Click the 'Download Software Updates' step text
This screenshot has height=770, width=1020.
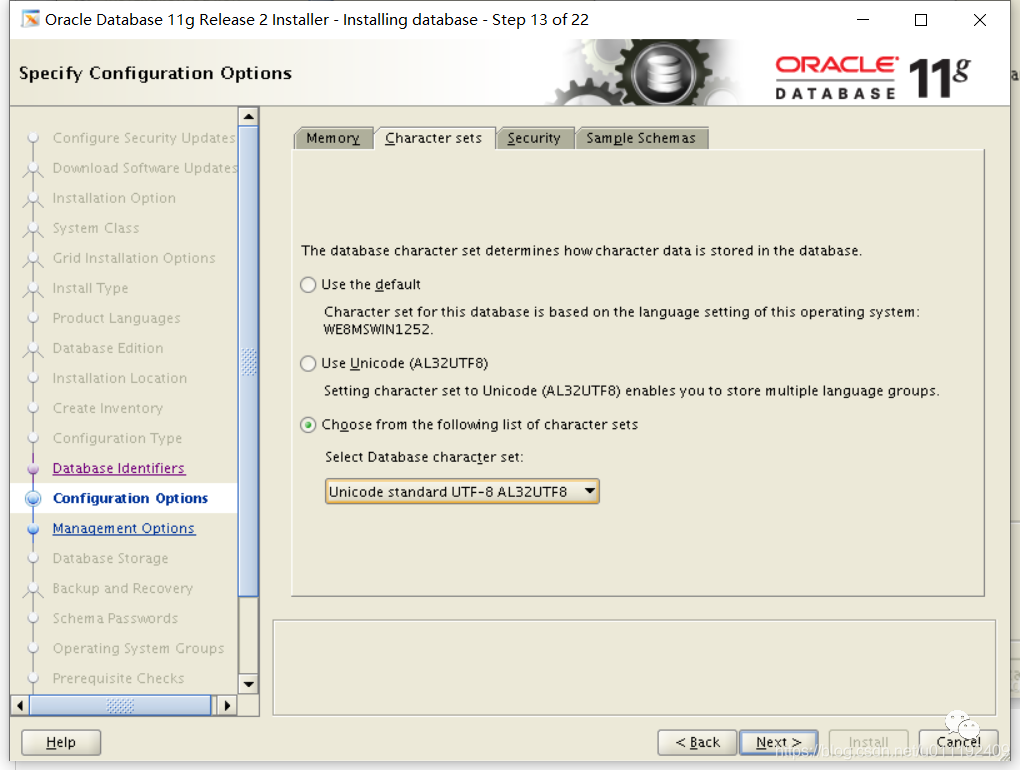145,168
